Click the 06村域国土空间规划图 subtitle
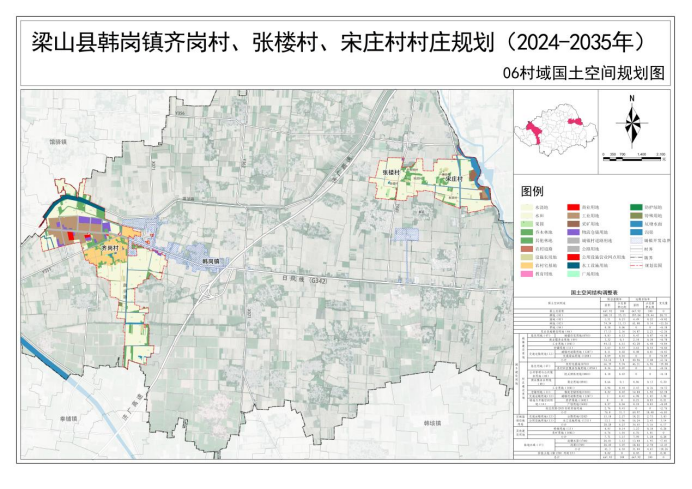692x489 pixels. pyautogui.click(x=585, y=72)
